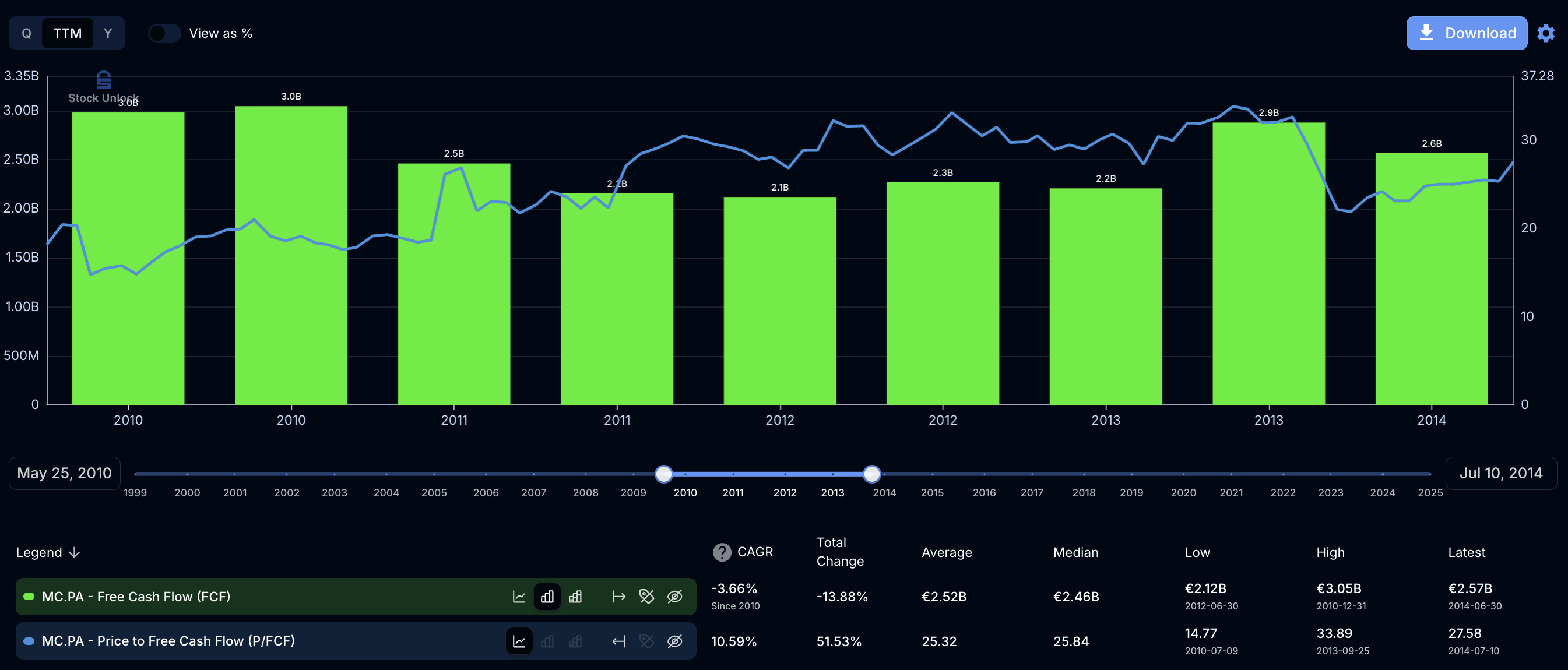
Task: Click the 2.5B bar for 2011
Action: tap(454, 284)
